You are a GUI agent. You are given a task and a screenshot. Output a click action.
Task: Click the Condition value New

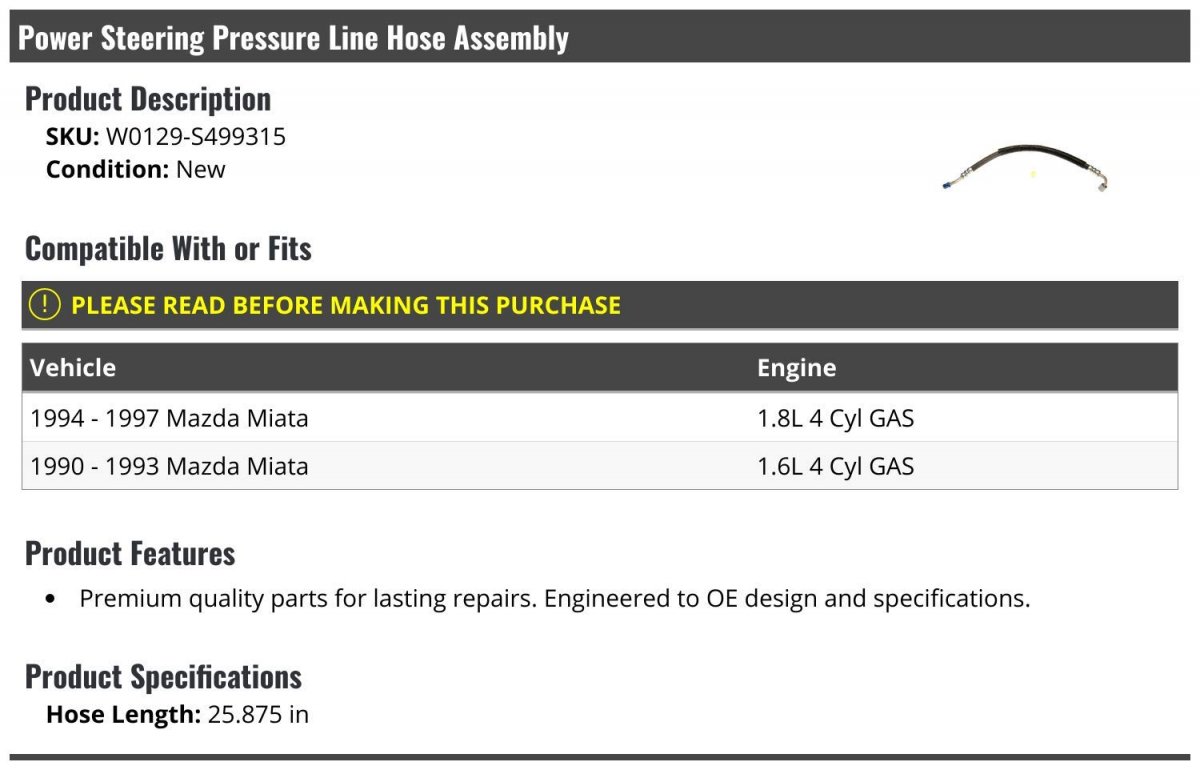pyautogui.click(x=201, y=169)
